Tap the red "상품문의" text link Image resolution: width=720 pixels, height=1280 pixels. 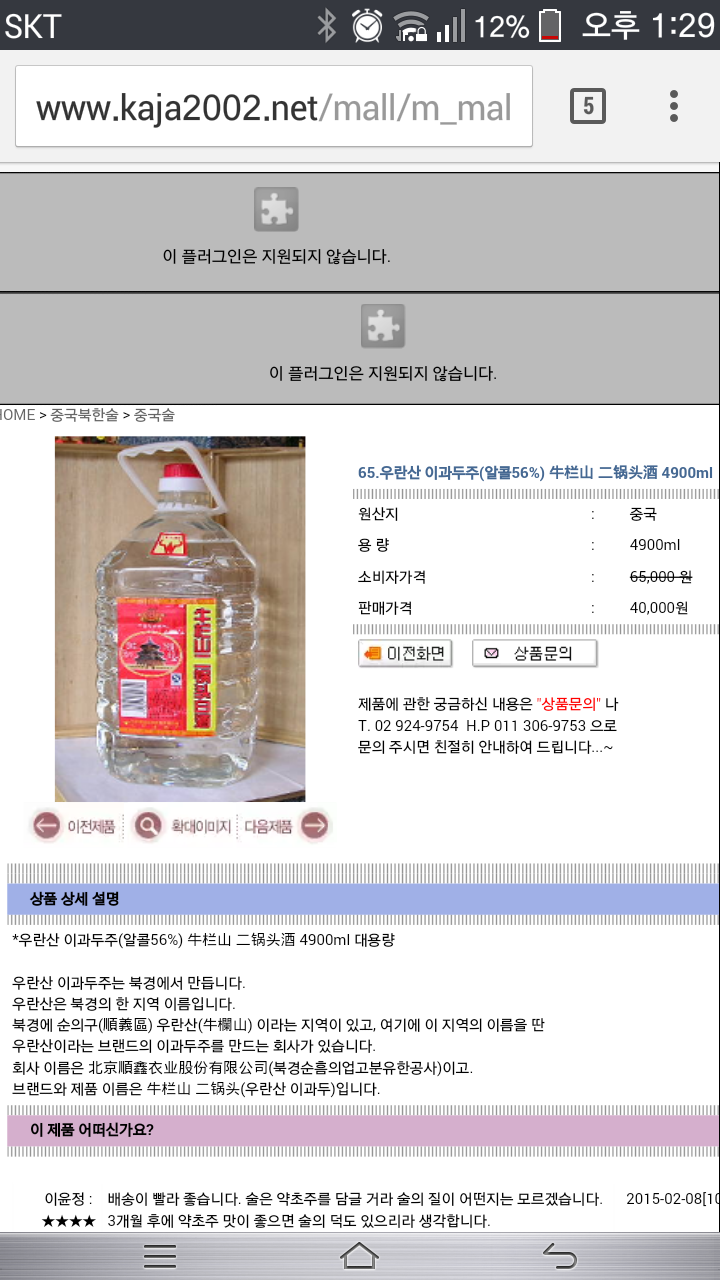click(569, 703)
